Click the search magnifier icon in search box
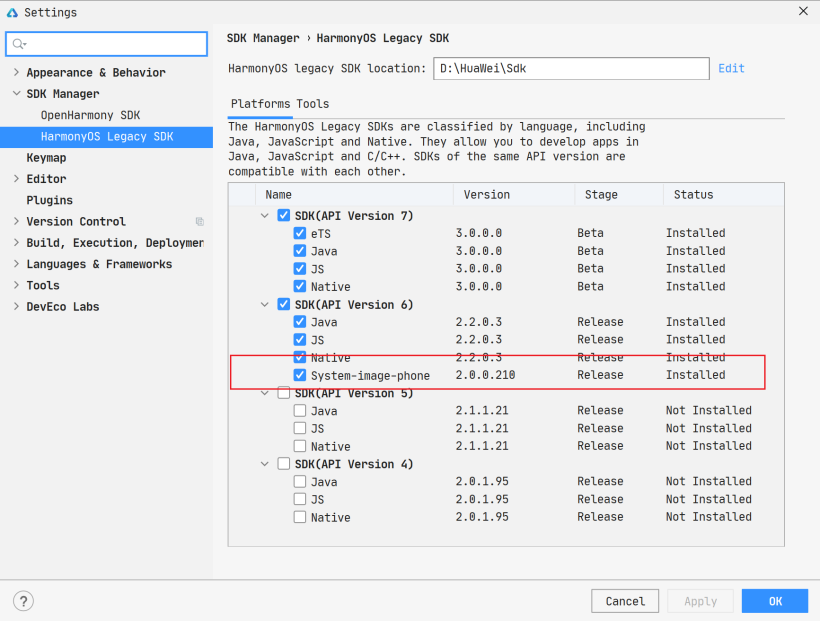 tap(19, 44)
